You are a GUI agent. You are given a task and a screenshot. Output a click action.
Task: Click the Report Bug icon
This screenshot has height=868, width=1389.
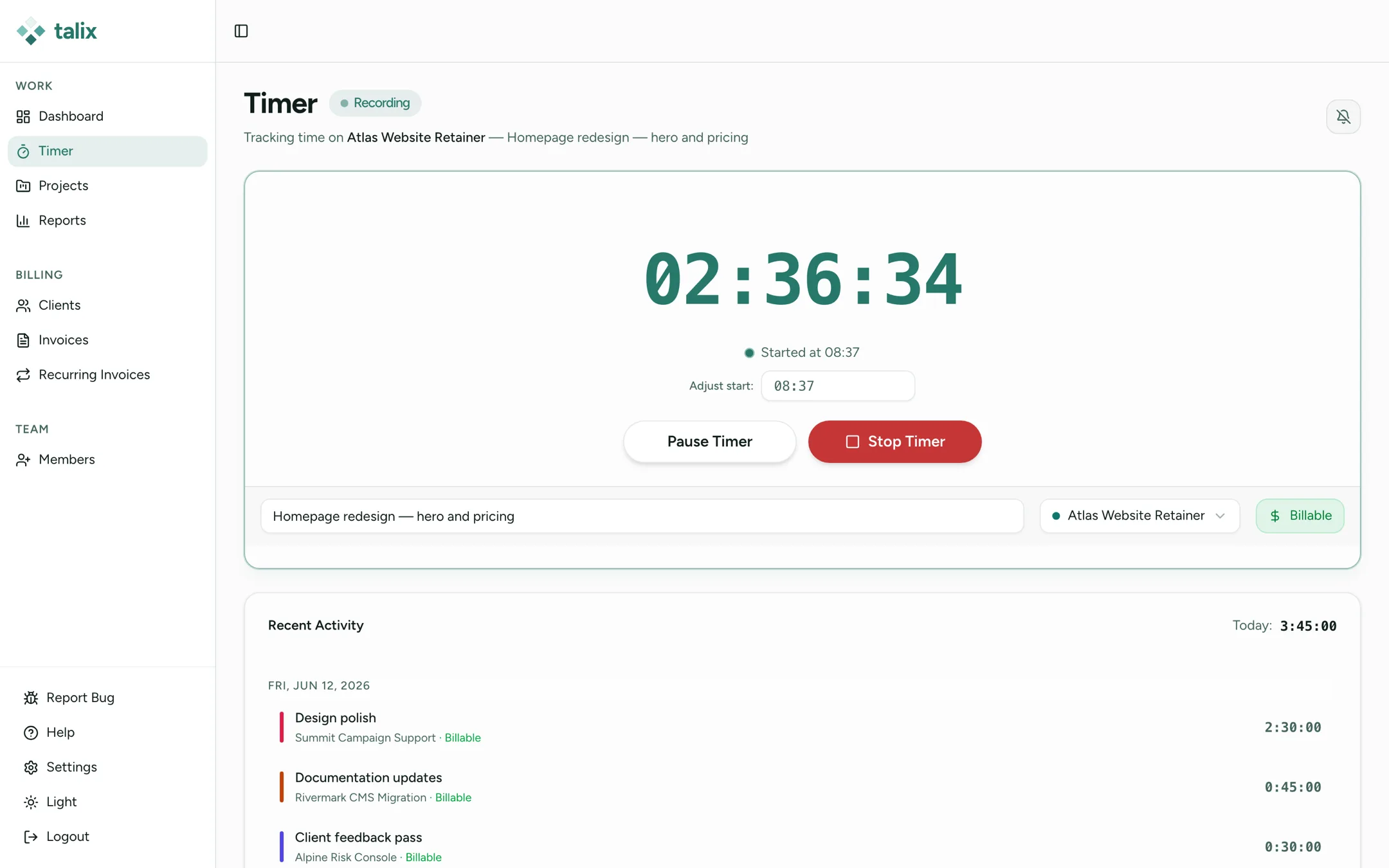click(x=31, y=698)
